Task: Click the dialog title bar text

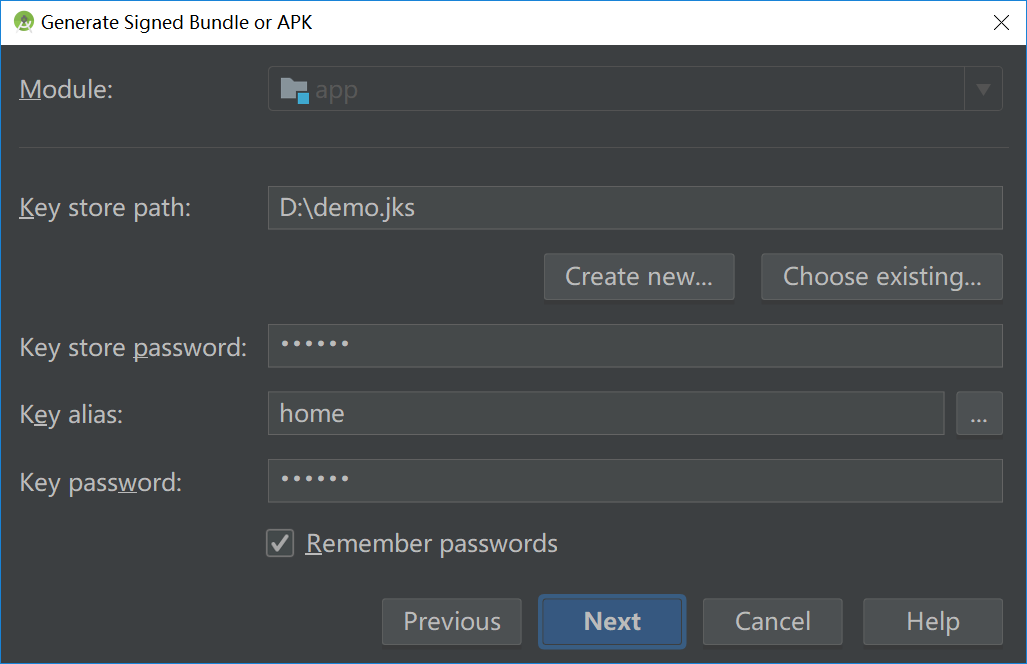Action: click(x=177, y=22)
